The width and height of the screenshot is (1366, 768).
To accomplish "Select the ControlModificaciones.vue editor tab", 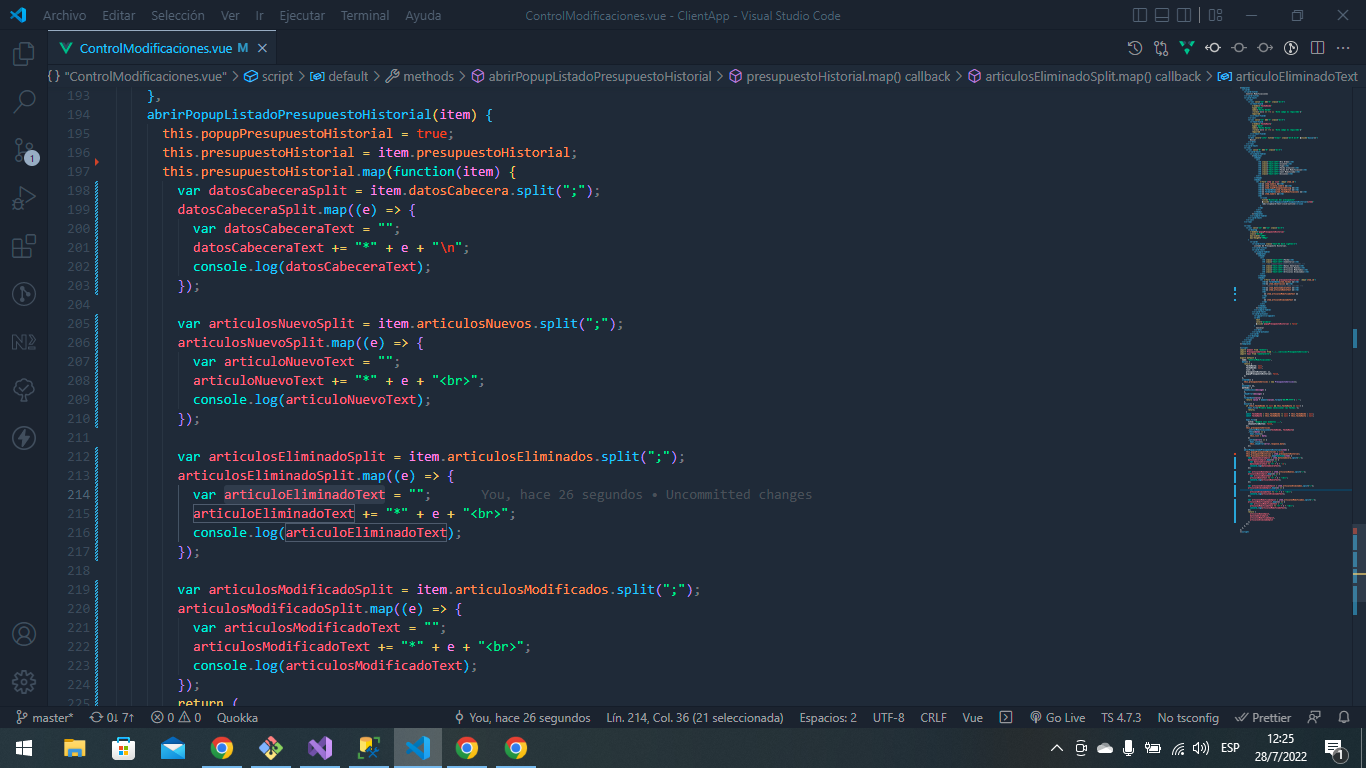I will tap(163, 48).
